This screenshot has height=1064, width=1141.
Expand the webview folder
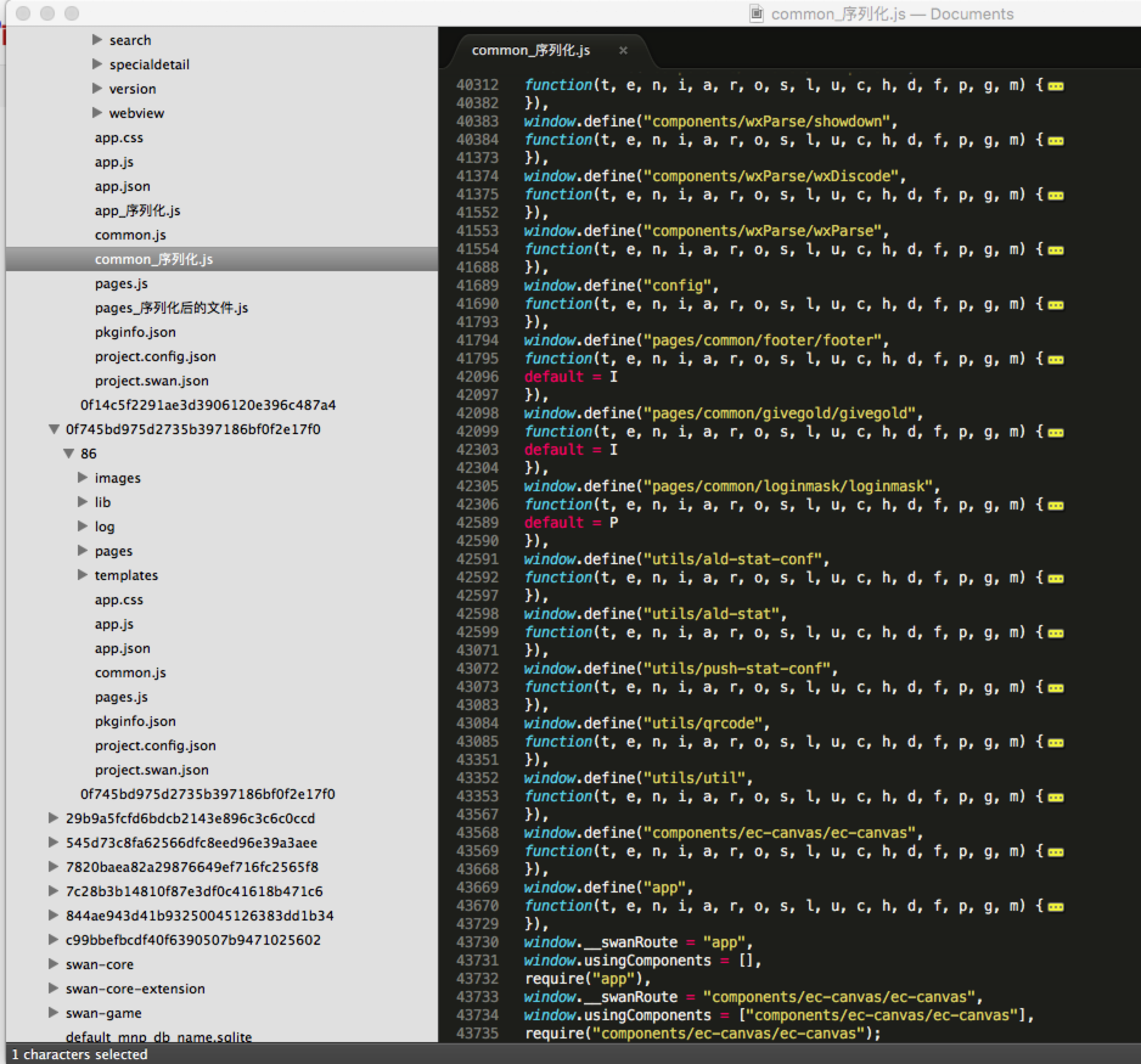tap(97, 113)
